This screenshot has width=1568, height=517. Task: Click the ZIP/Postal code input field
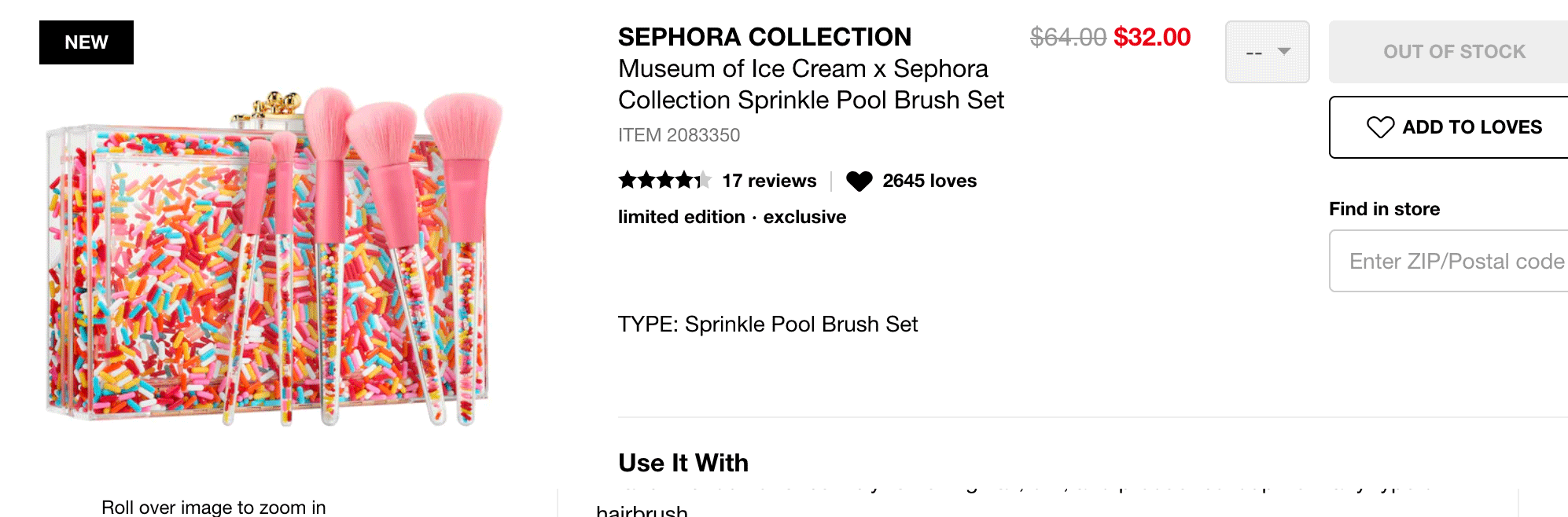click(x=1448, y=261)
